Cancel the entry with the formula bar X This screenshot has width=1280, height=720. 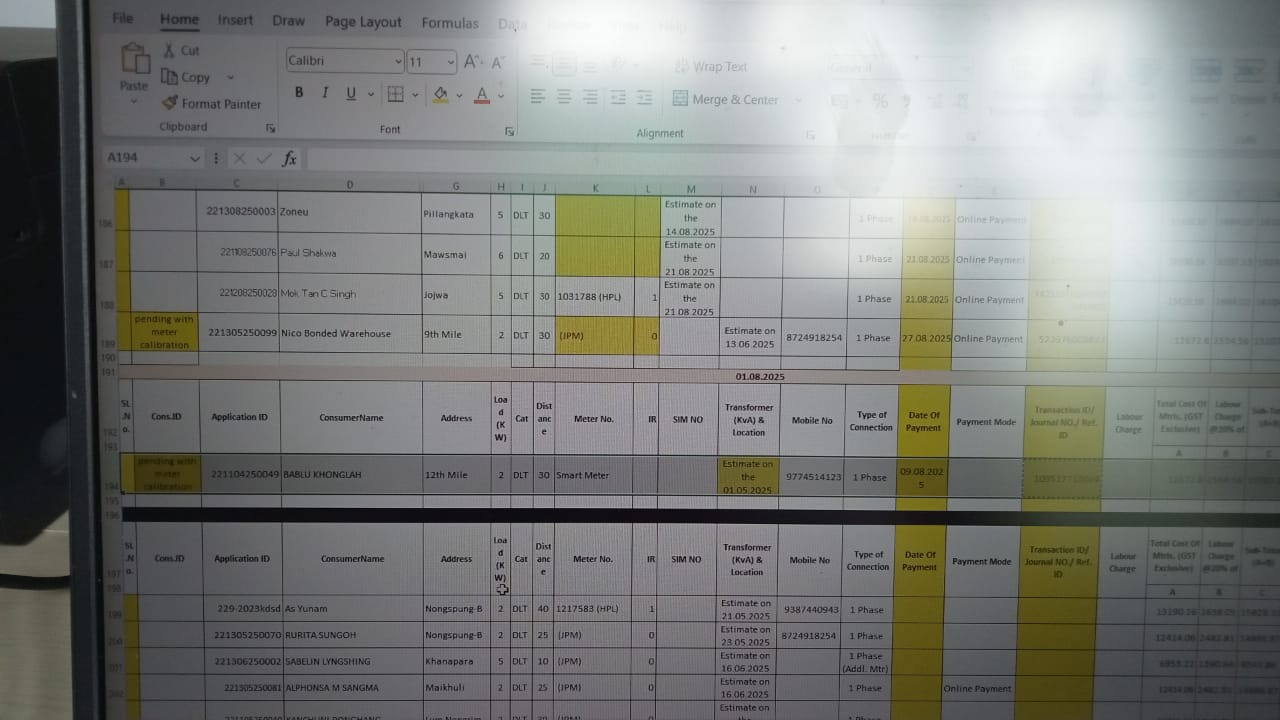(x=239, y=158)
